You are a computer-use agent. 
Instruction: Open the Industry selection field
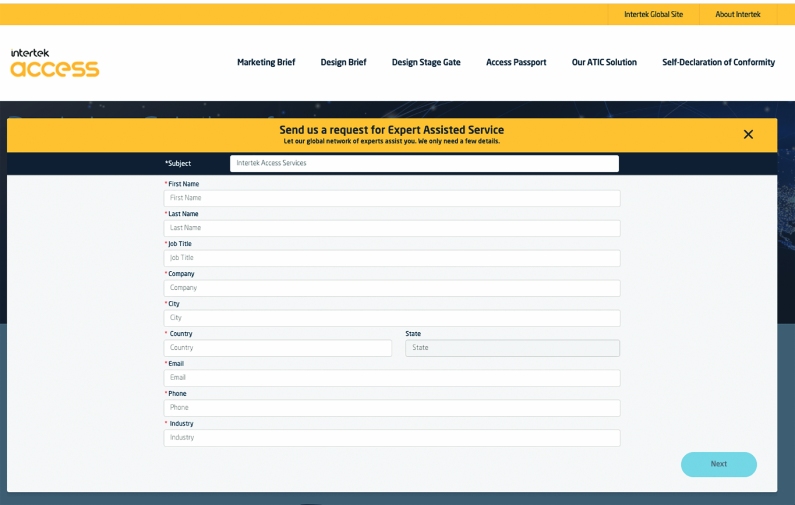tap(392, 438)
